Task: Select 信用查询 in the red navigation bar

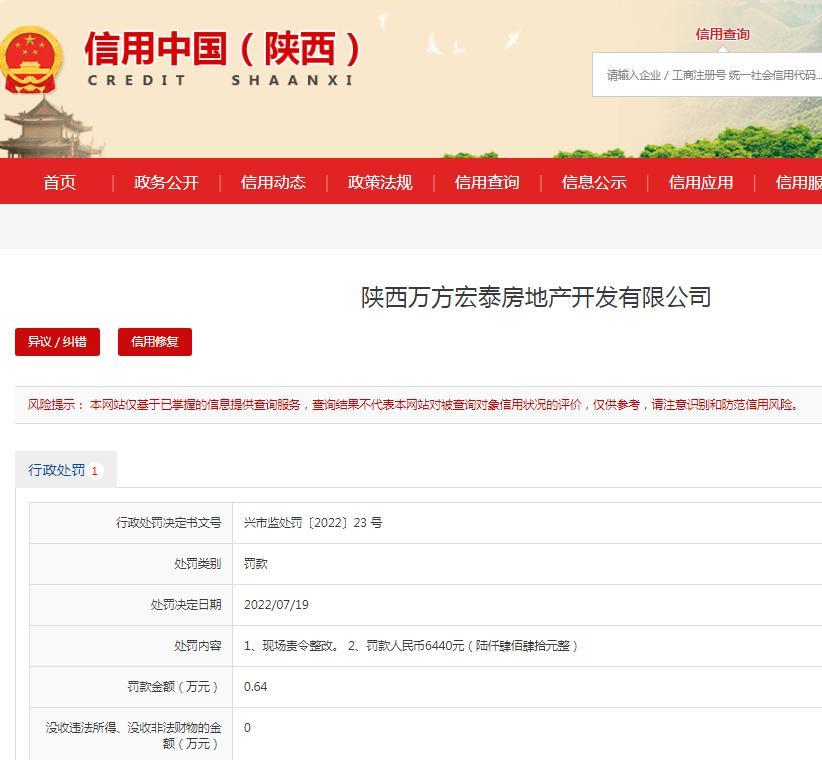Action: [487, 182]
